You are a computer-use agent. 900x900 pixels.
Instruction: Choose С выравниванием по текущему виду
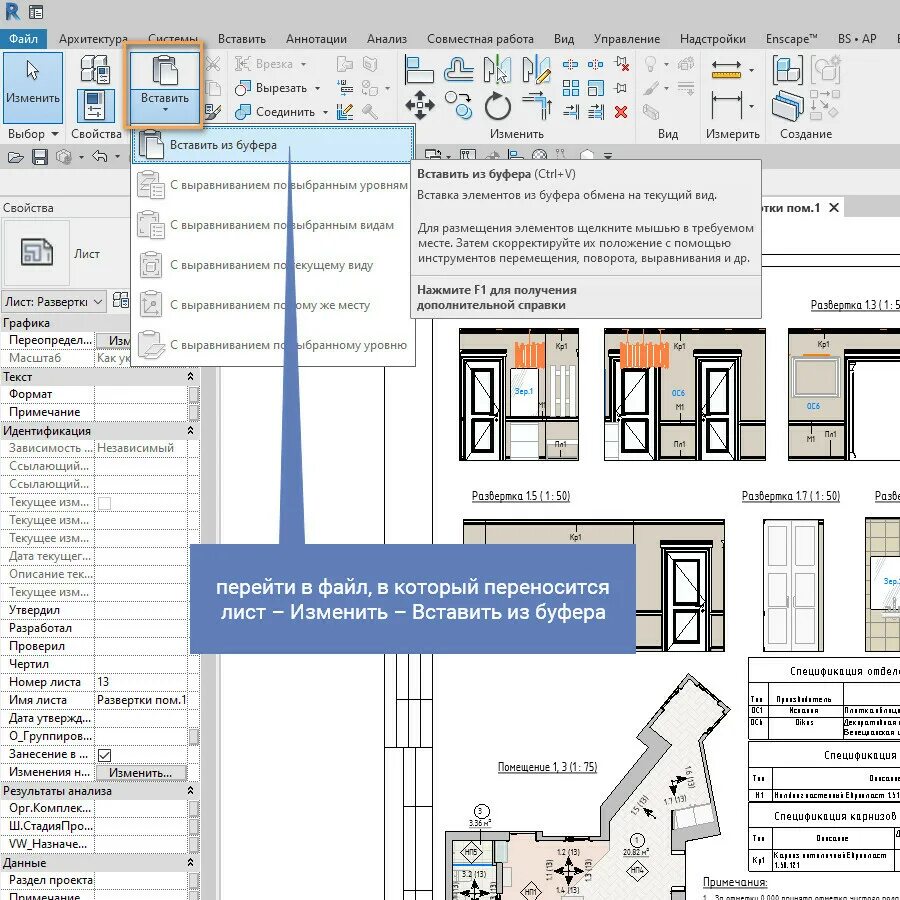[x=273, y=265]
